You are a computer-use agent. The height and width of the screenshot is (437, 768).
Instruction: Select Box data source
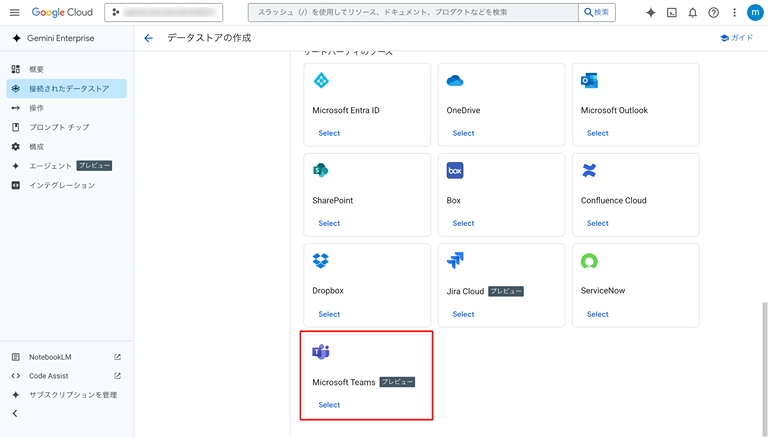[x=463, y=223]
